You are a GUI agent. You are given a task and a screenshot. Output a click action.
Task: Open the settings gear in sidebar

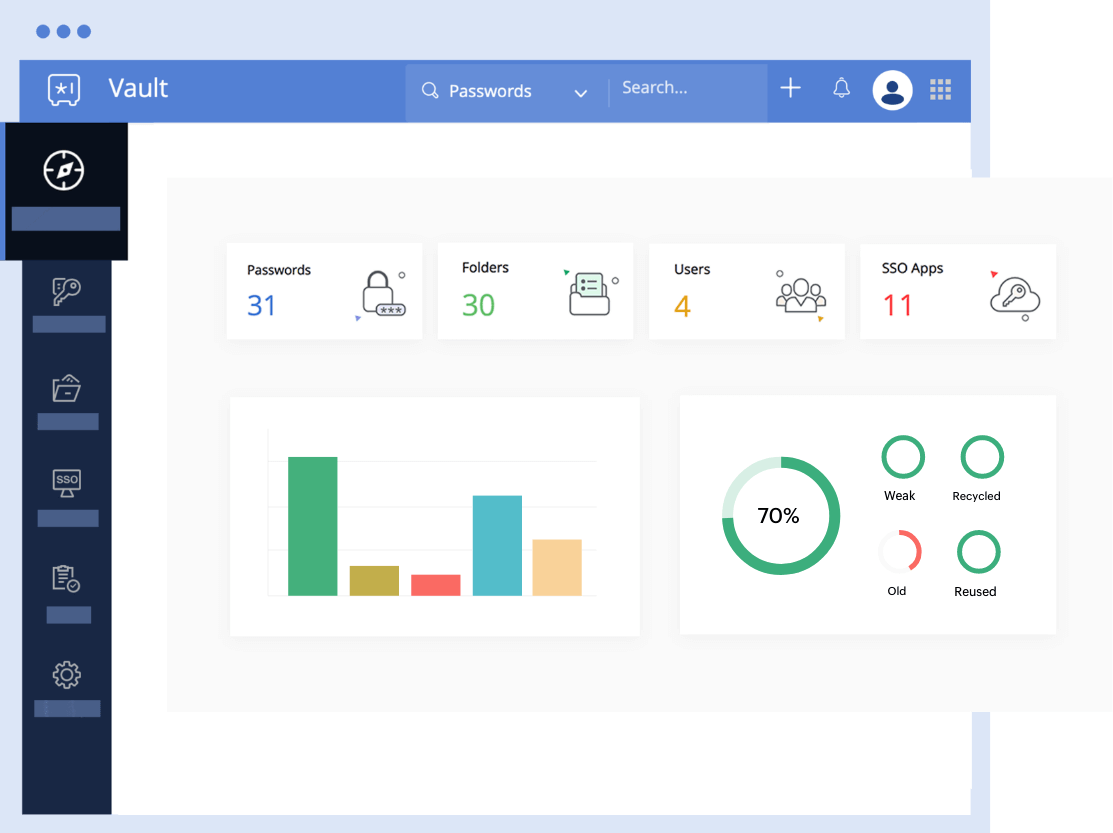pyautogui.click(x=66, y=675)
